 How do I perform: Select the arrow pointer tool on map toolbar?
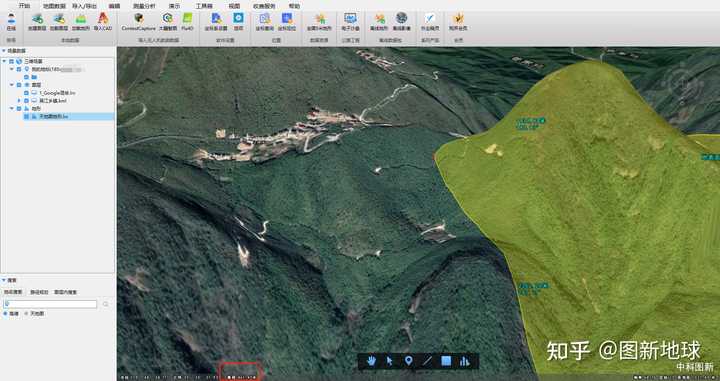point(390,361)
